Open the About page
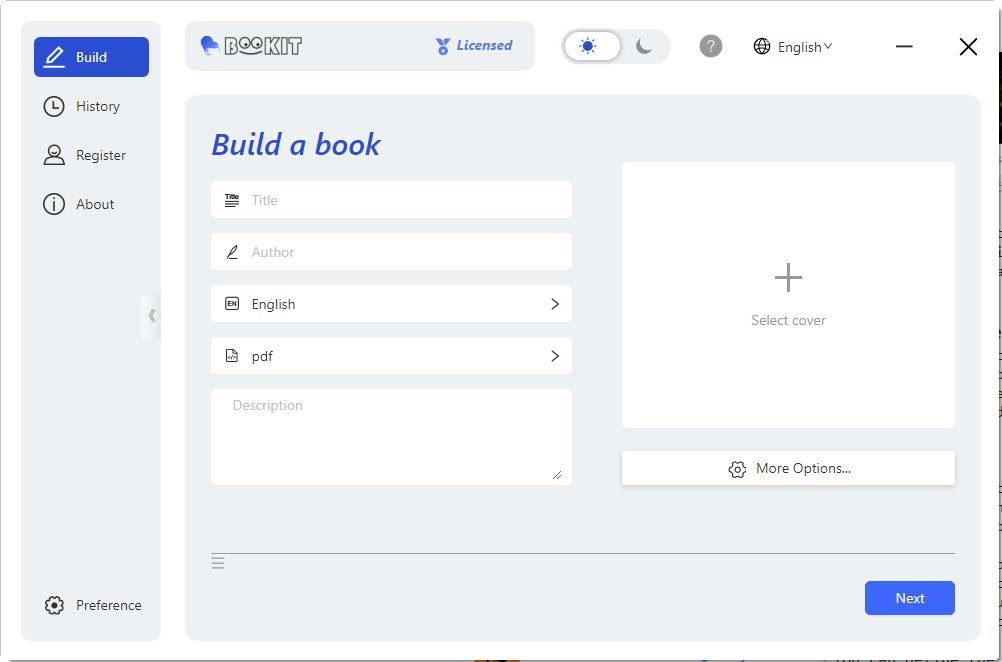 click(x=79, y=204)
